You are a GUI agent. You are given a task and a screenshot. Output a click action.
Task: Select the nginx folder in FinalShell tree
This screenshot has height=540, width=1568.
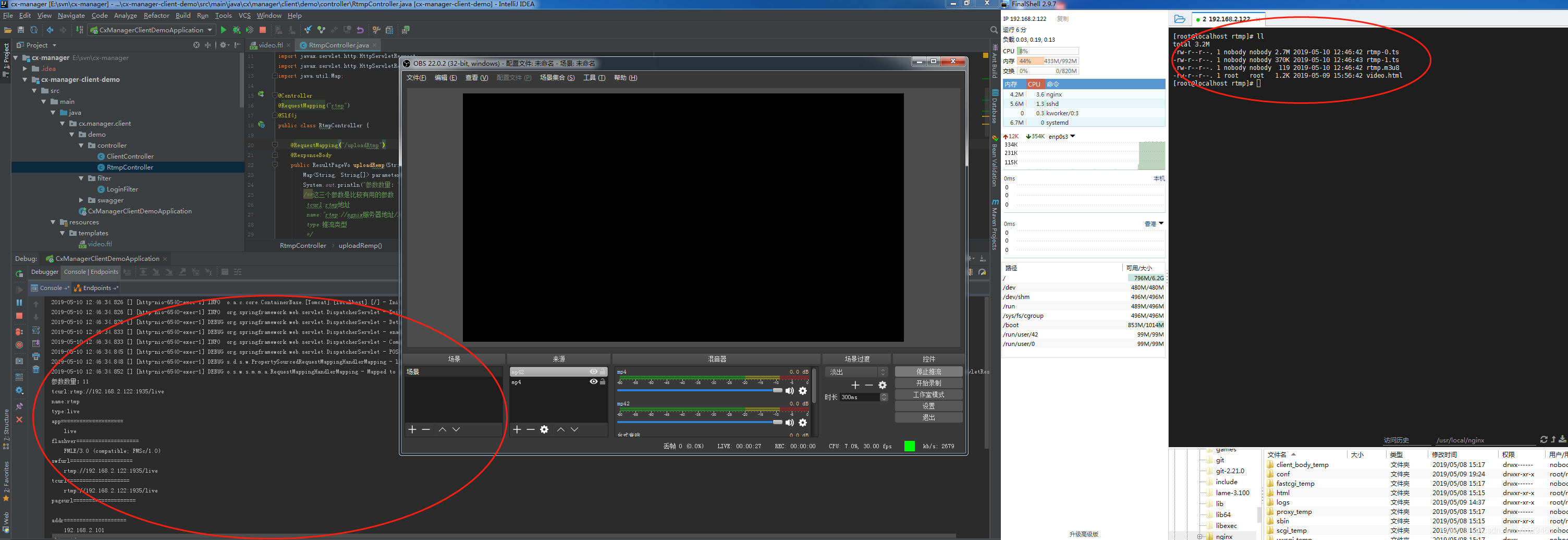coord(1223,536)
